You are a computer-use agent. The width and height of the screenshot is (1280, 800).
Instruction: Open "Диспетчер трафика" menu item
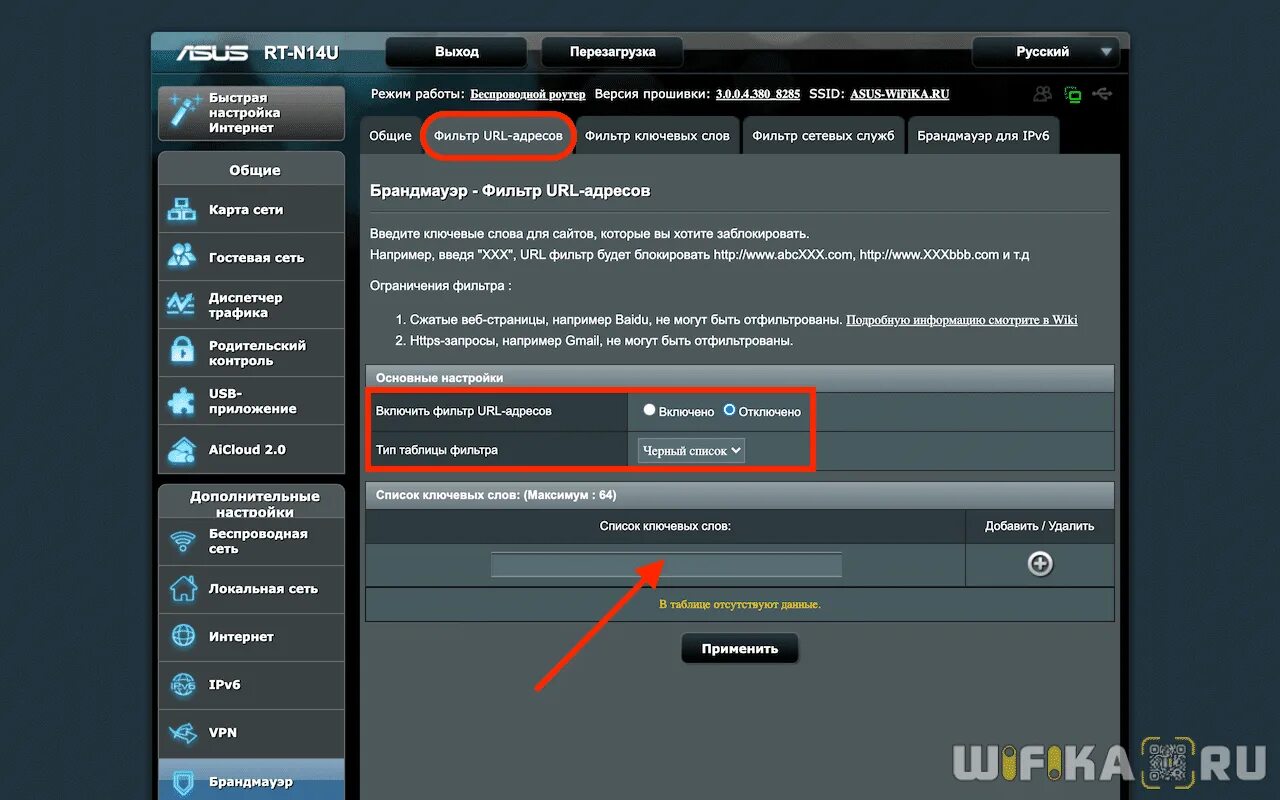[251, 305]
